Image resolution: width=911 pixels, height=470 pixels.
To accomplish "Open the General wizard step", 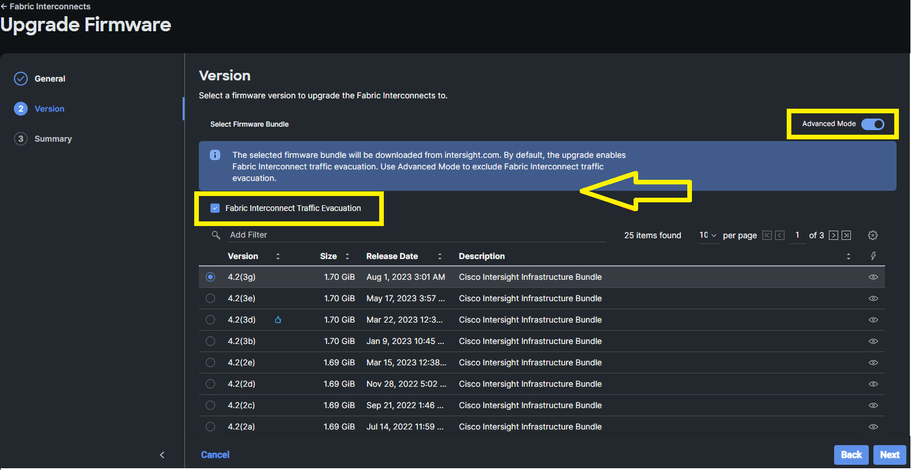I will point(40,79).
